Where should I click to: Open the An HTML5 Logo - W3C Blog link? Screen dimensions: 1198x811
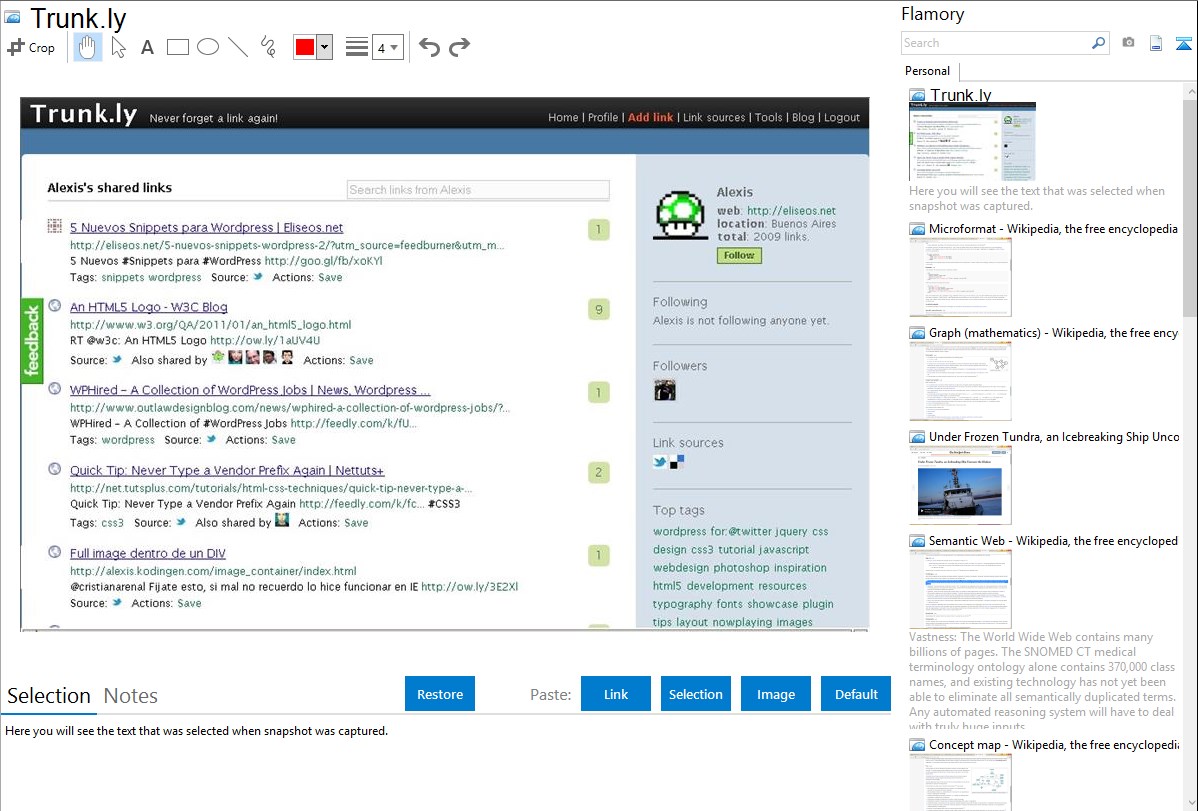(148, 307)
